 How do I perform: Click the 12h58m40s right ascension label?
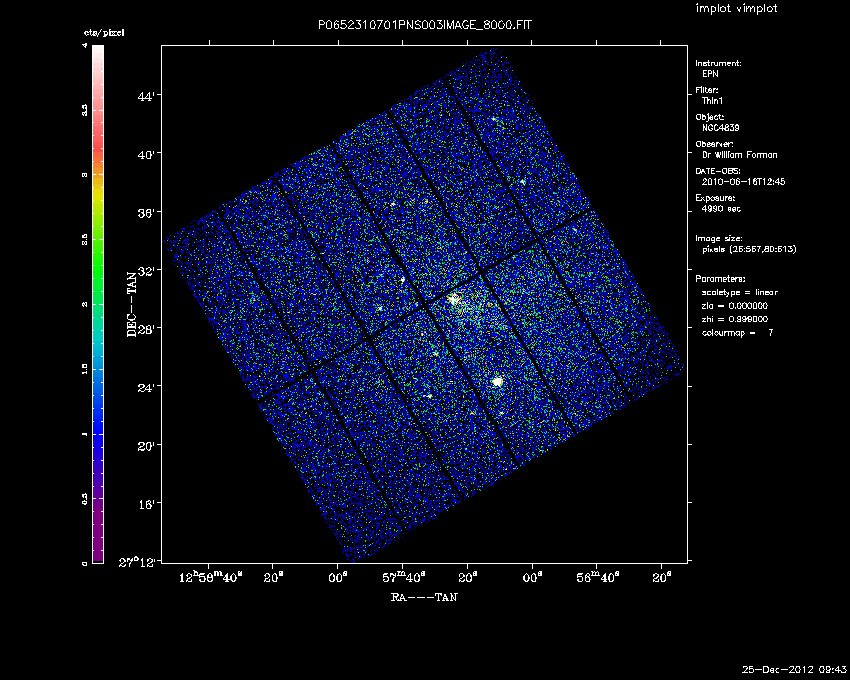210,577
